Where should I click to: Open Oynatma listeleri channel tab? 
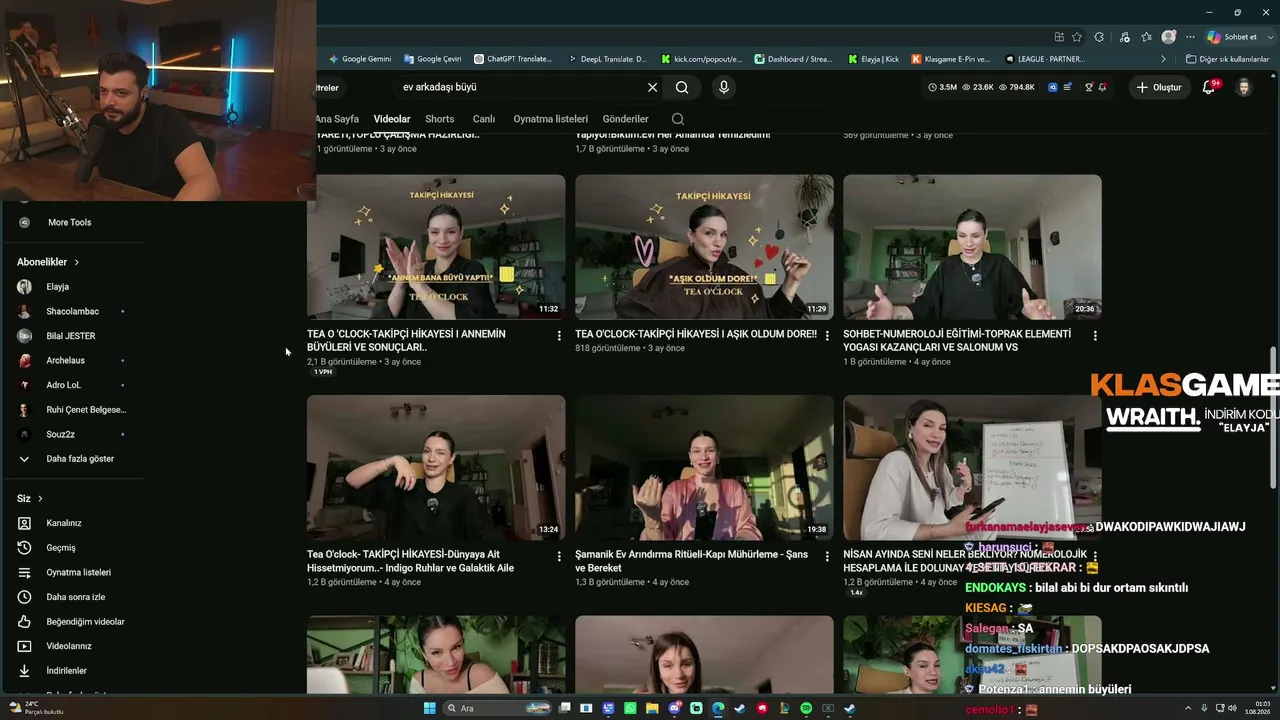(x=551, y=119)
